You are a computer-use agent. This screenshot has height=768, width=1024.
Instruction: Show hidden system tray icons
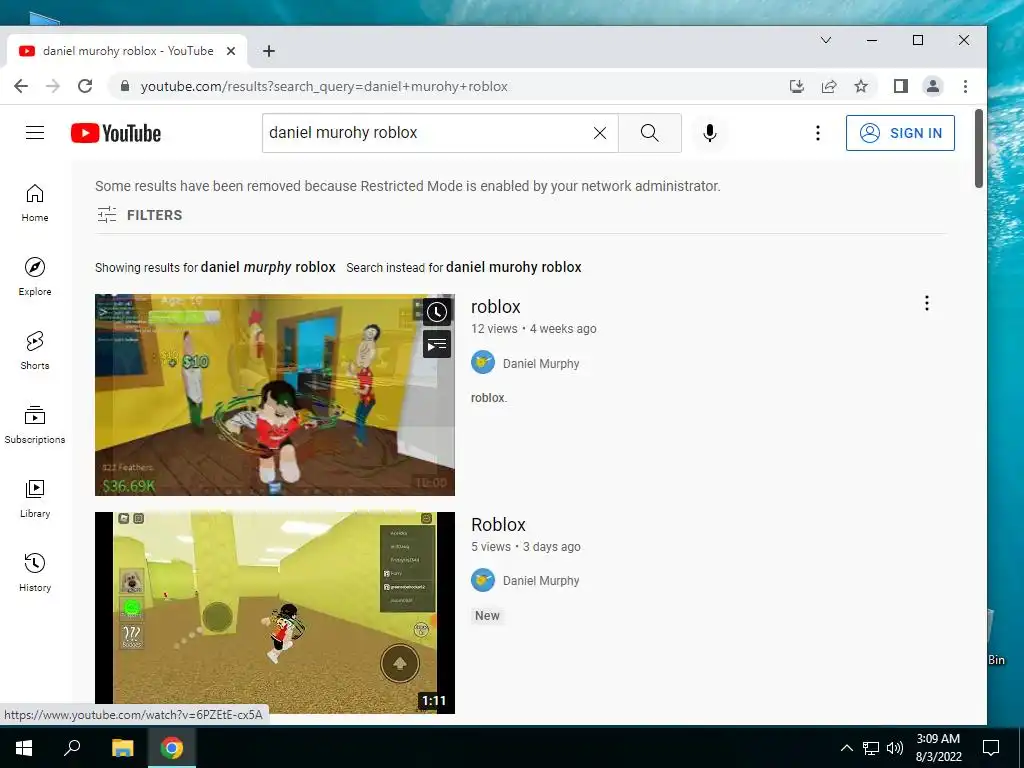[x=846, y=748]
